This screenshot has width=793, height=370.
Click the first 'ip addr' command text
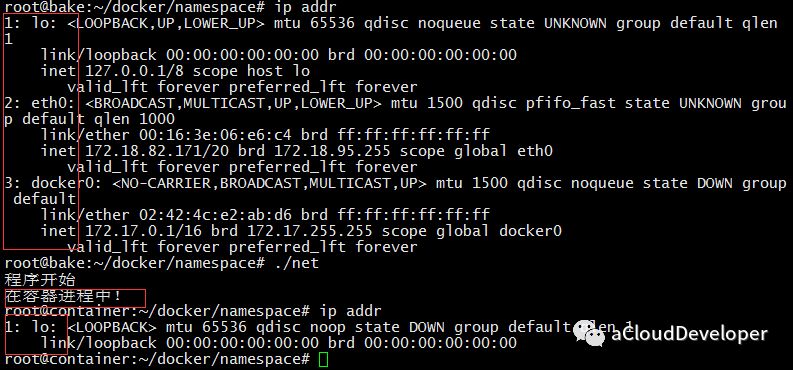pyautogui.click(x=305, y=7)
